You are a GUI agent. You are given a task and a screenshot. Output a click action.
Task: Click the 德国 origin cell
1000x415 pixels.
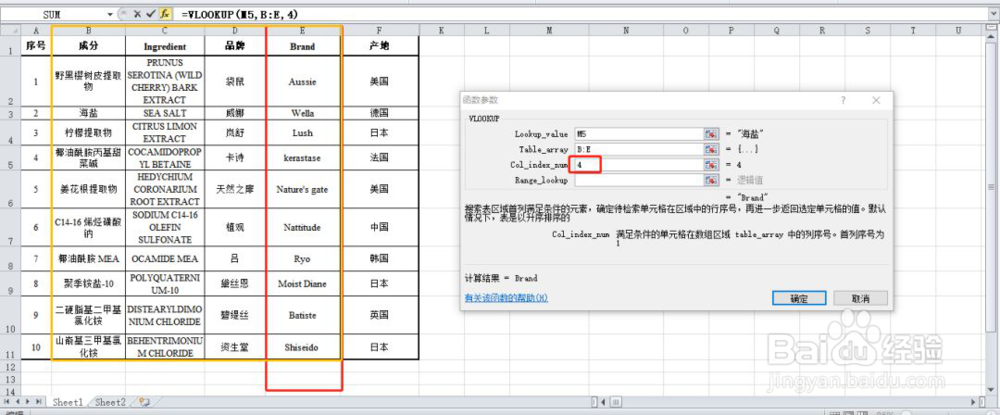(380, 113)
